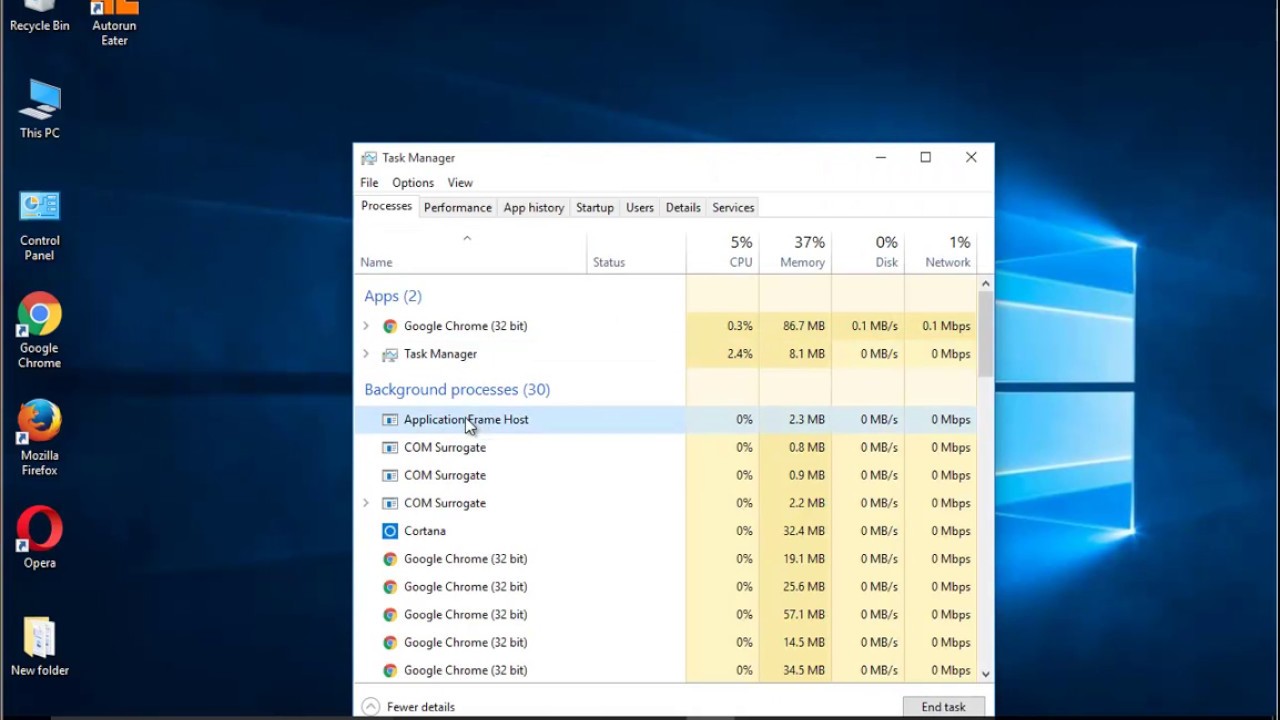This screenshot has height=720, width=1280.
Task: Expand the COM Surrogate 2.2 MB entry
Action: point(366,503)
